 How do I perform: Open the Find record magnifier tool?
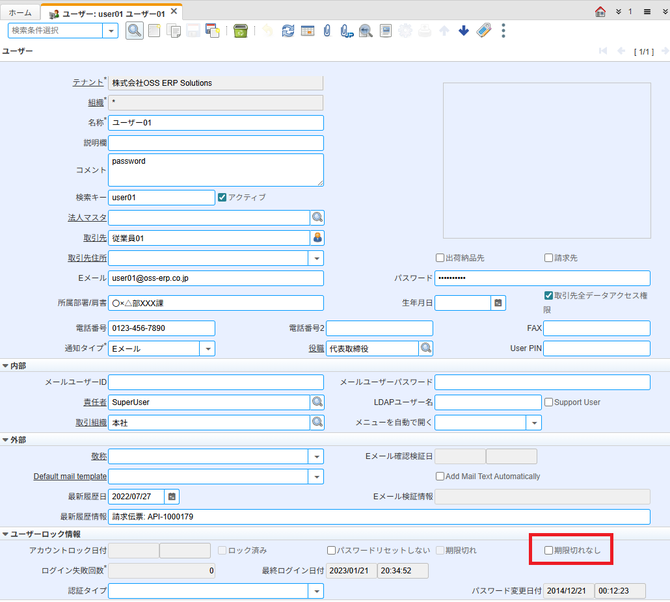(134, 31)
